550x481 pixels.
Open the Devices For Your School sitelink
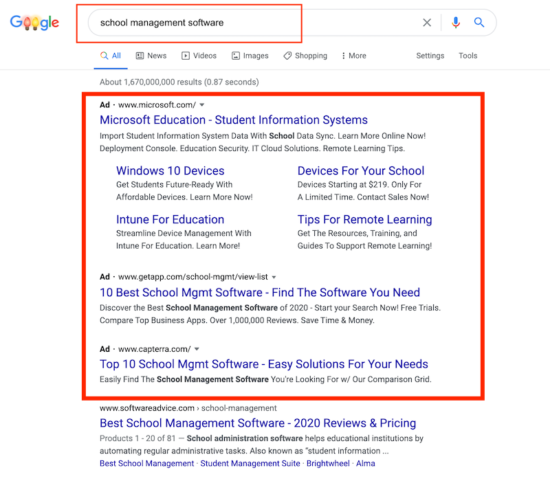[361, 171]
